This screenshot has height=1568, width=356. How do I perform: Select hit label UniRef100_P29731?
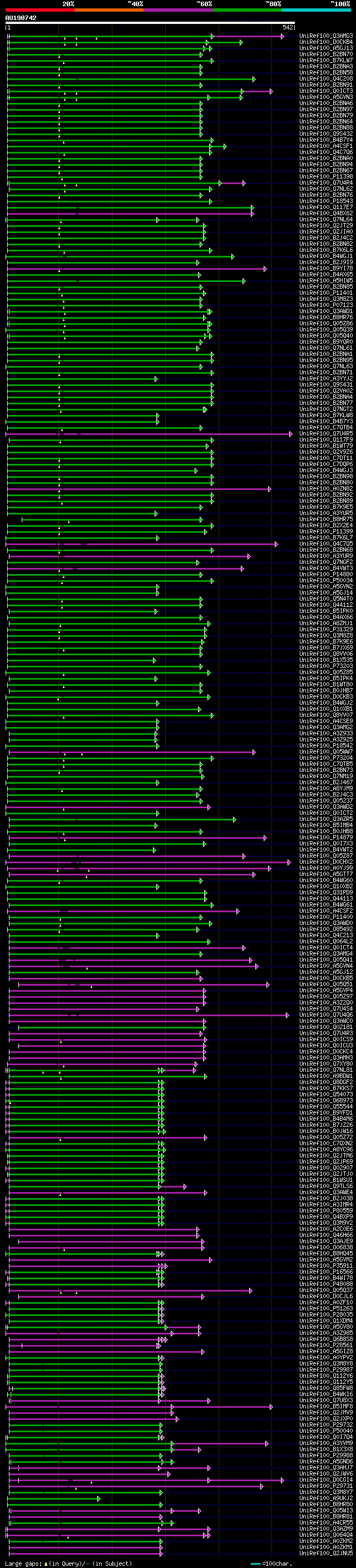click(326, 1486)
